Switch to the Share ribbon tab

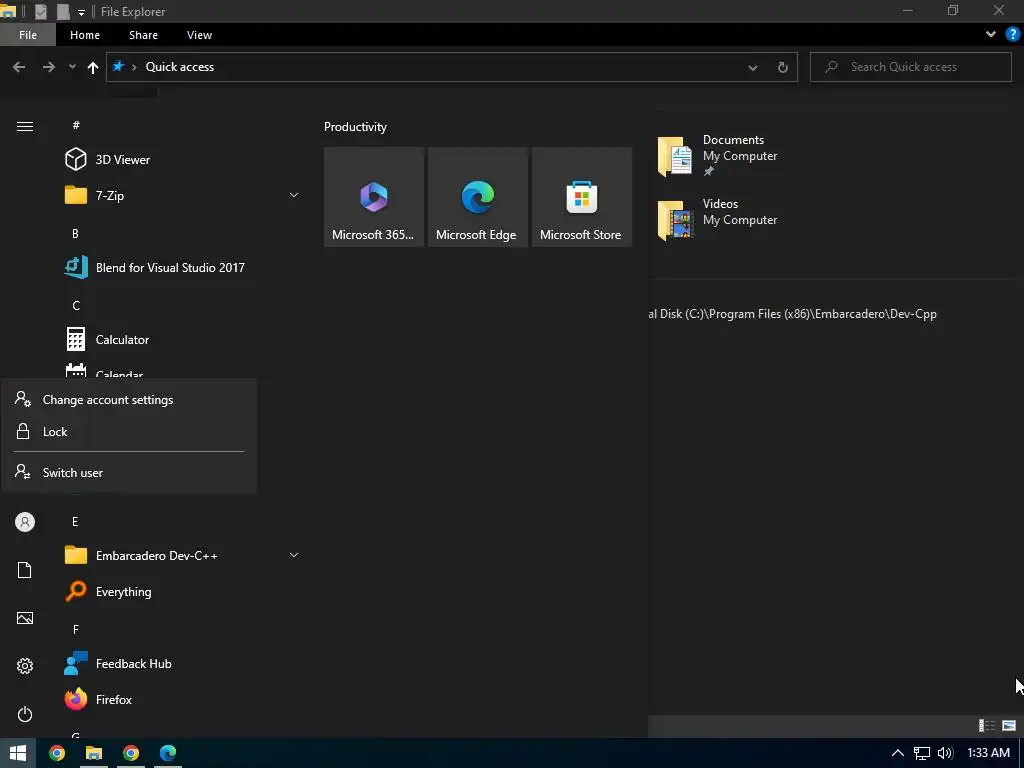point(143,35)
